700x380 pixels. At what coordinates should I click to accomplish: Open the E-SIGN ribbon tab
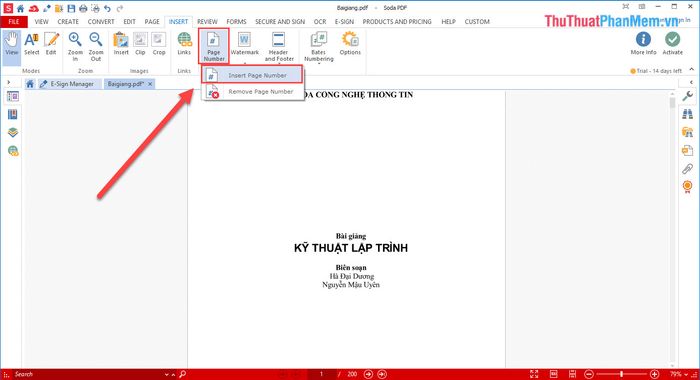coord(344,21)
